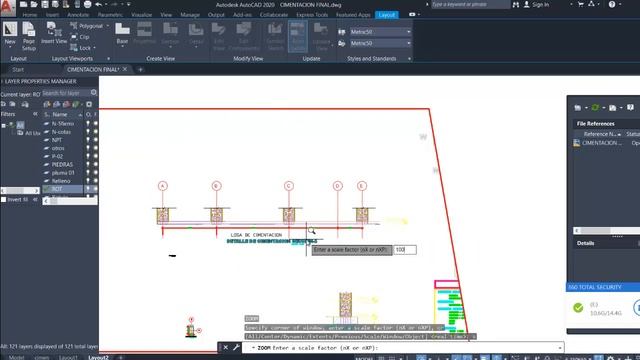Click the search magnifier icon in layer manager
The width and height of the screenshot is (640, 360).
(x=94, y=93)
